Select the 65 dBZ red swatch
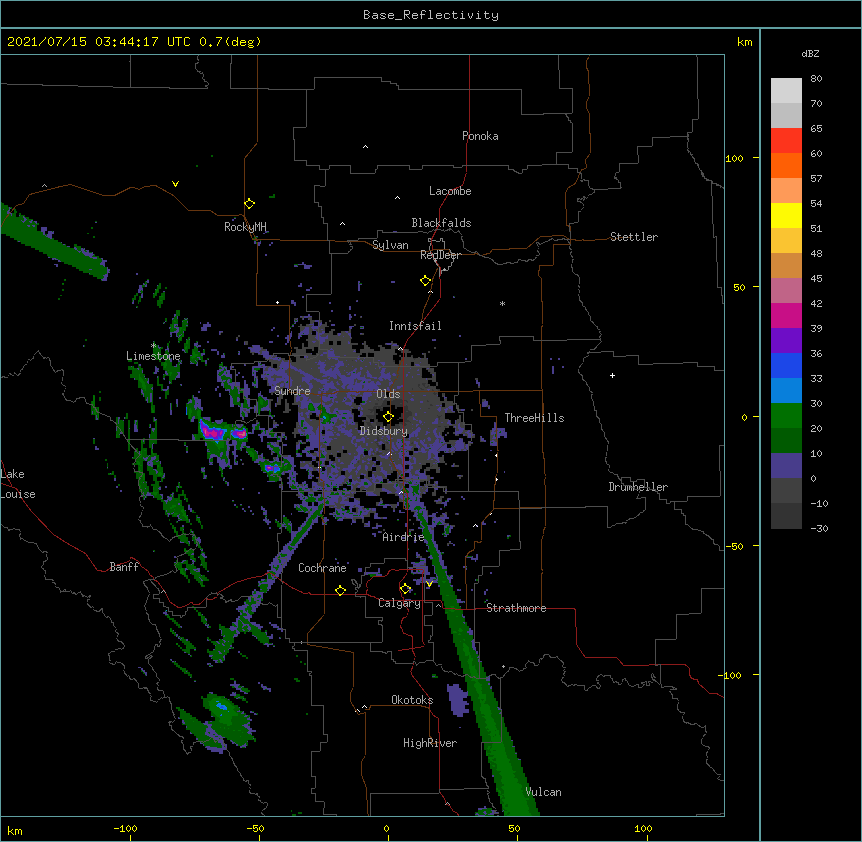The height and width of the screenshot is (842, 862). pos(786,140)
